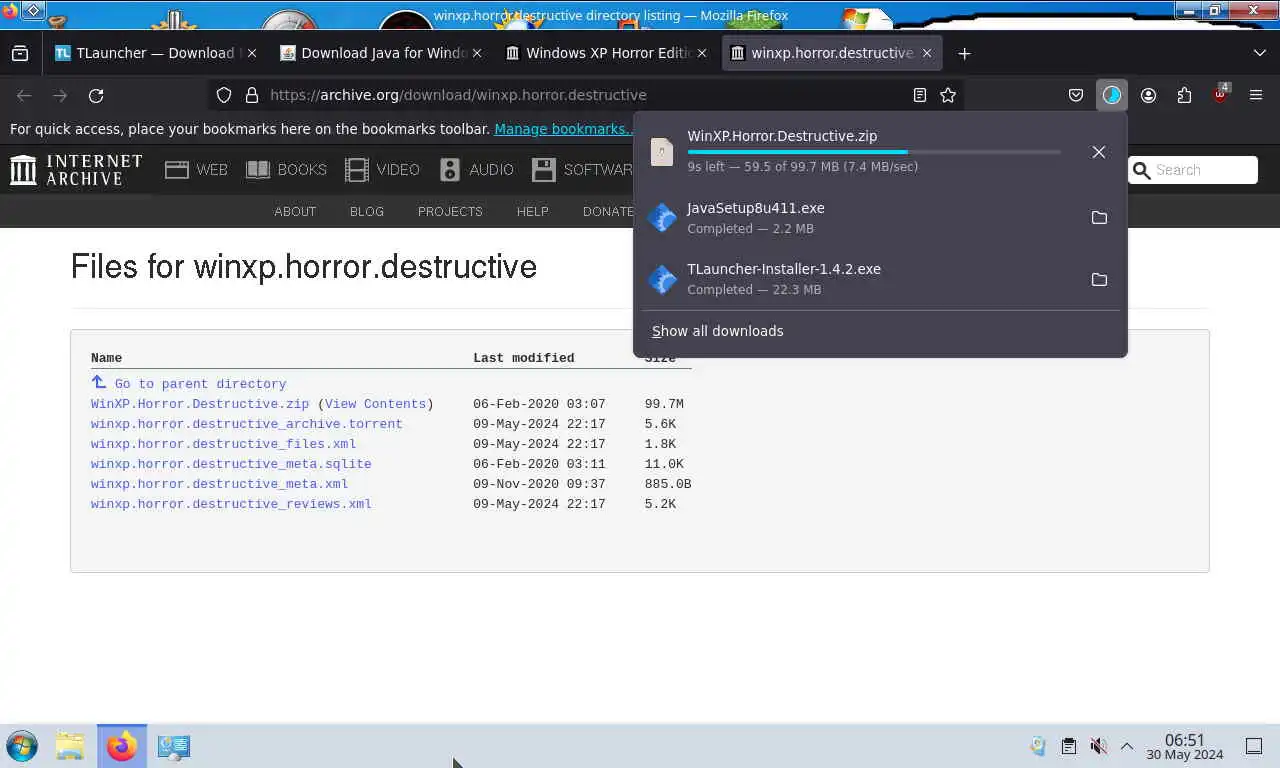Open the BOOKS section
The height and width of the screenshot is (768, 1280).
(x=286, y=170)
